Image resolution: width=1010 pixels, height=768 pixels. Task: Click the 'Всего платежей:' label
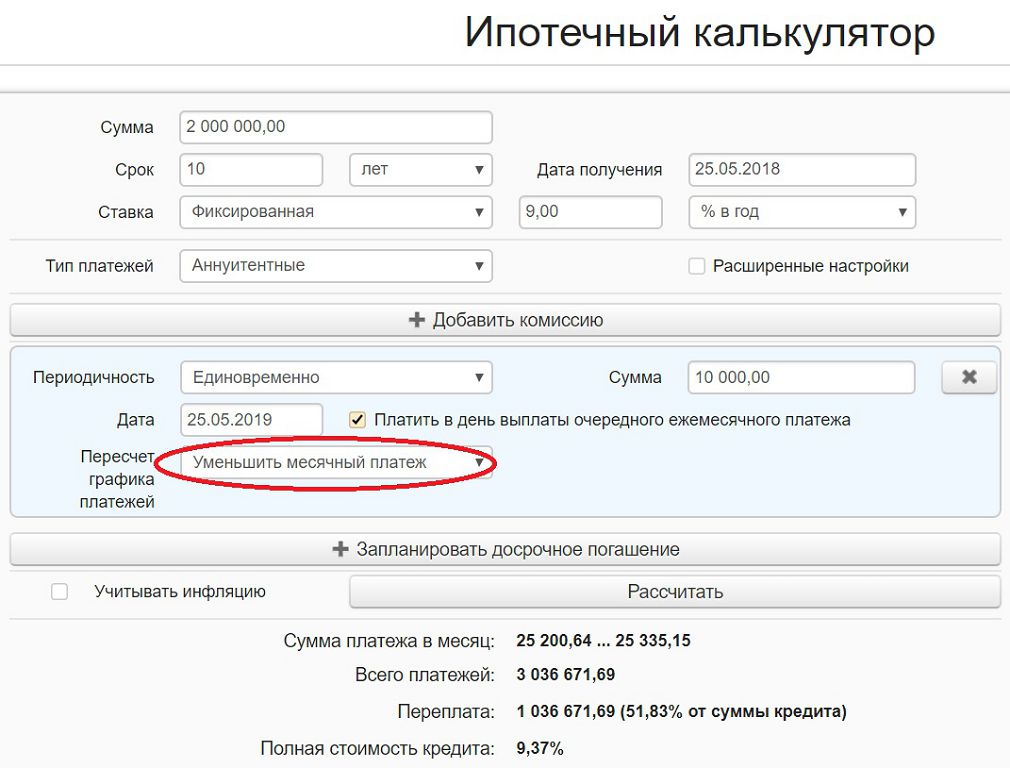(x=424, y=675)
